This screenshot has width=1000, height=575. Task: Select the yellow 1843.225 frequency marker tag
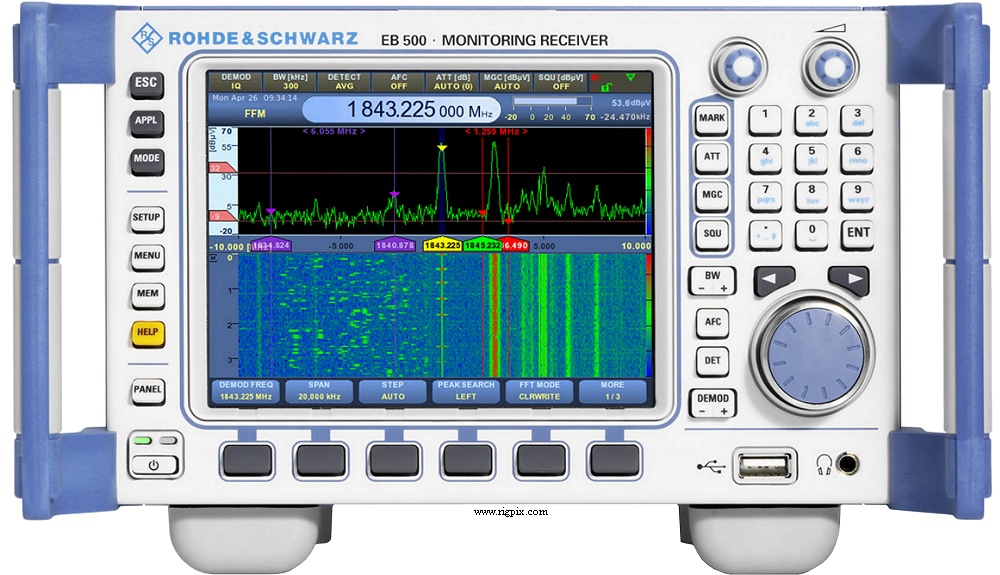[443, 245]
